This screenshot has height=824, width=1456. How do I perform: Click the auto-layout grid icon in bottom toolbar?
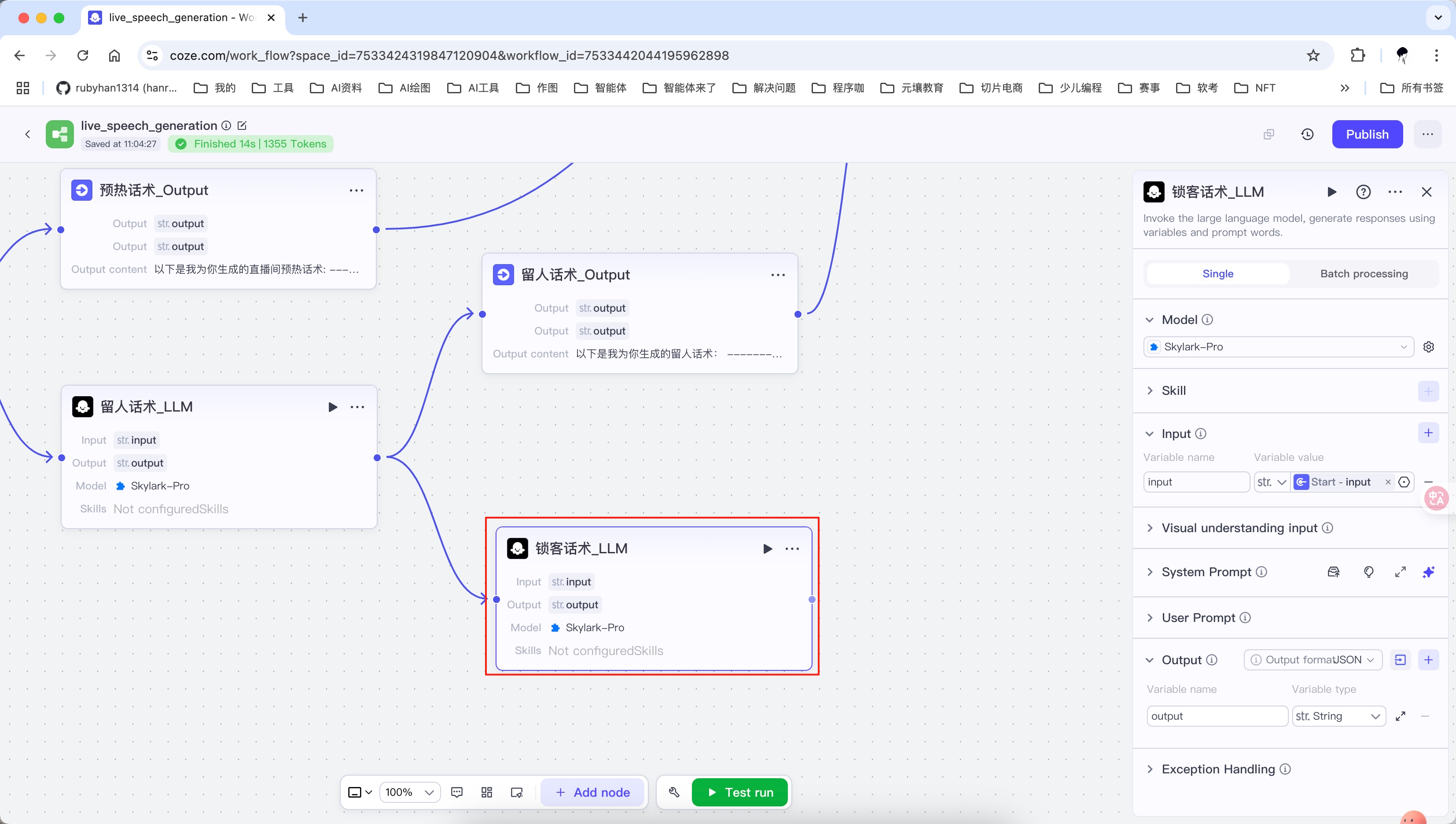[487, 792]
